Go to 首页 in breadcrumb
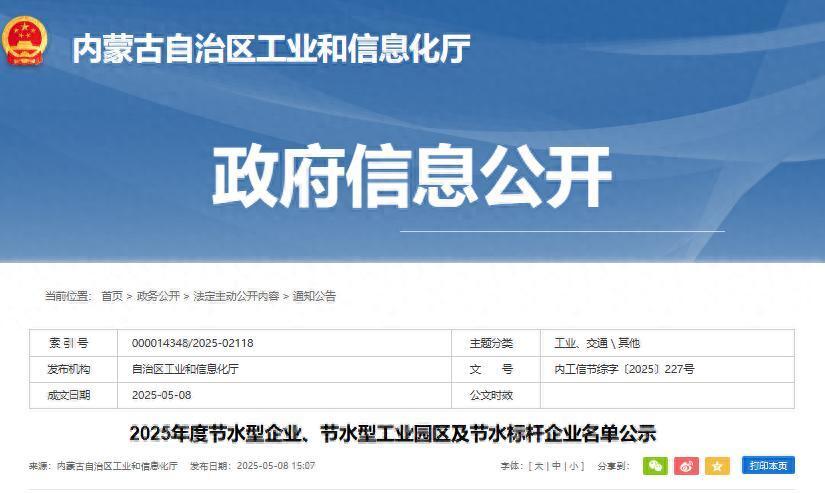The height and width of the screenshot is (493, 825). click(x=112, y=296)
